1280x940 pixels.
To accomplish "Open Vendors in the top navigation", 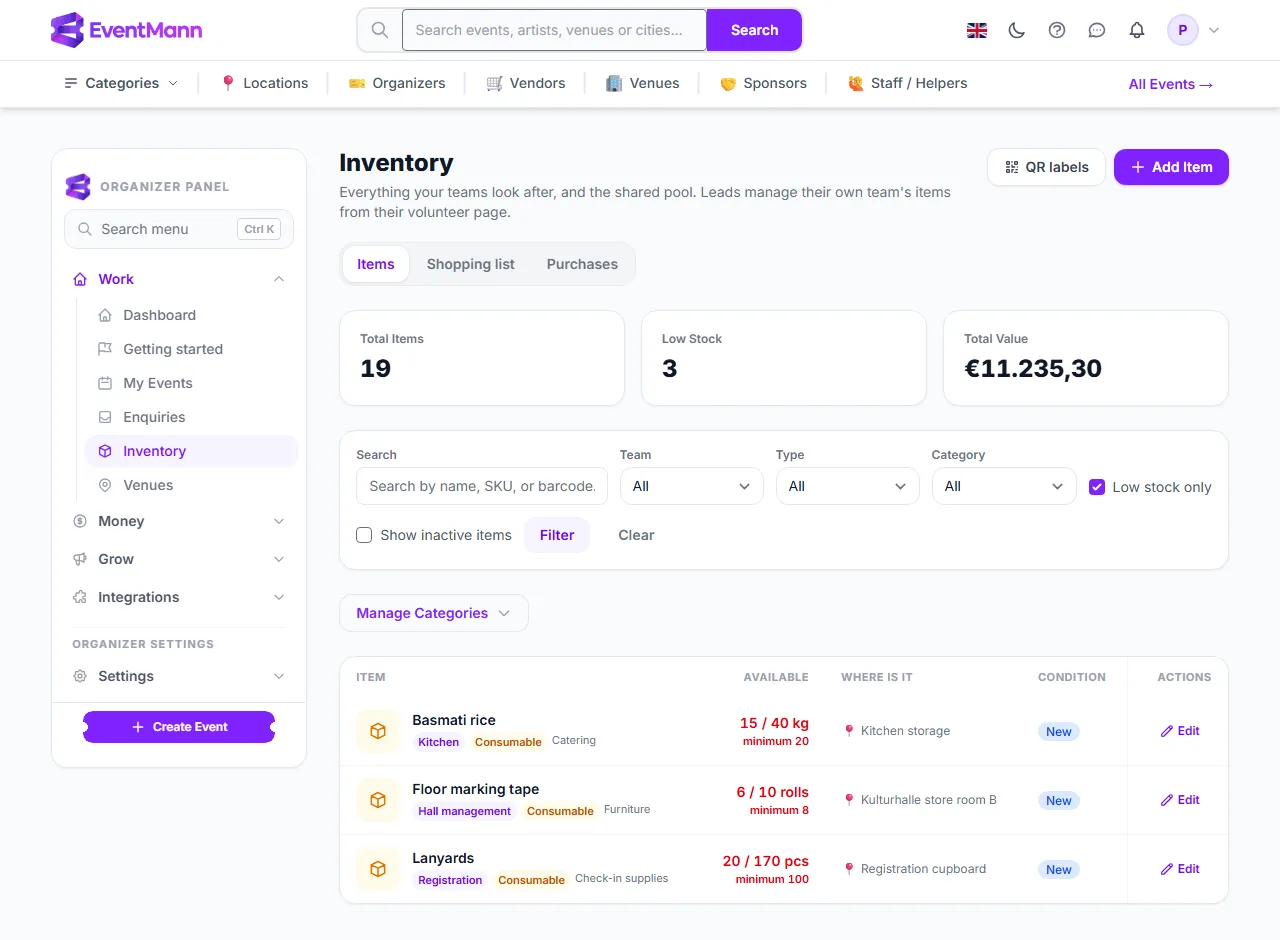I will click(526, 83).
